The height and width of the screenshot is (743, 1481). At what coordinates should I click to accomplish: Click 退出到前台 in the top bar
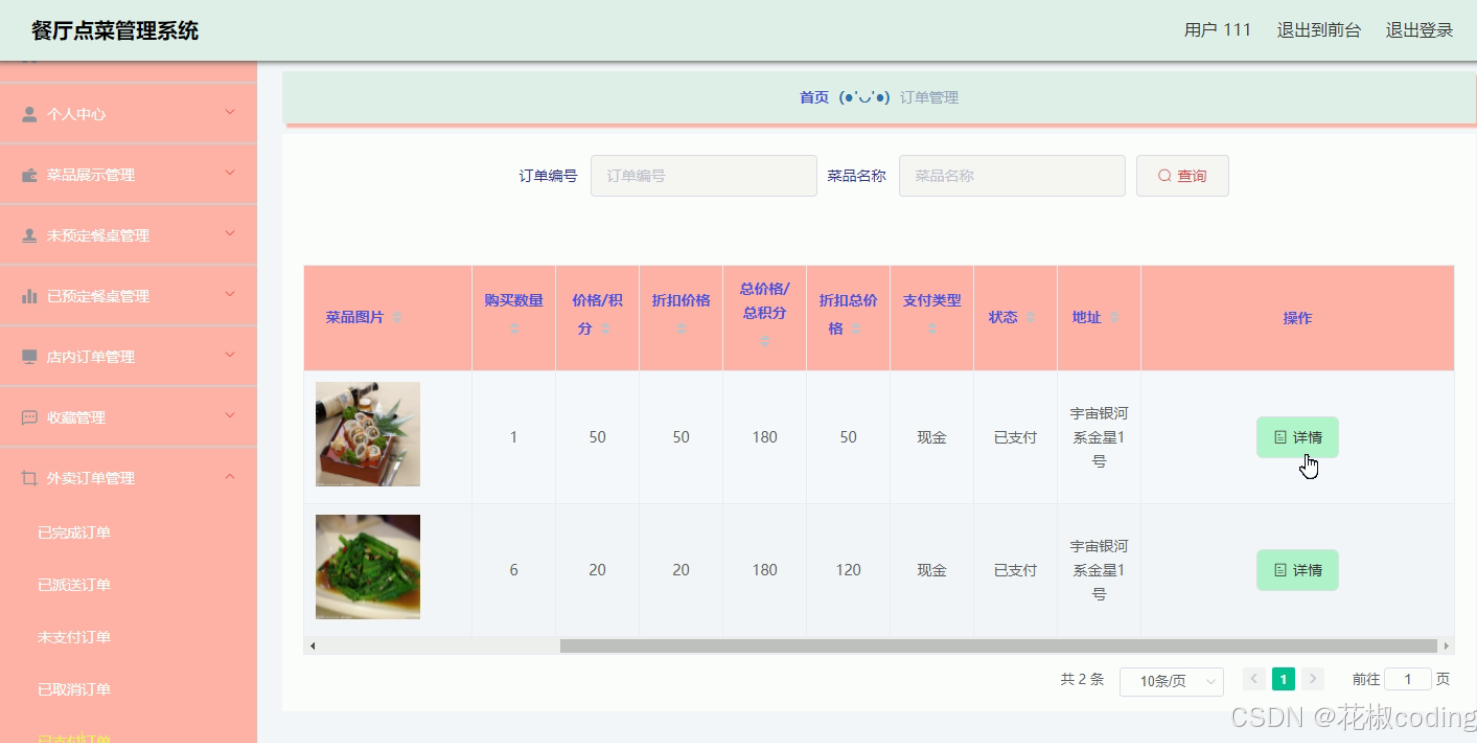pos(1319,30)
